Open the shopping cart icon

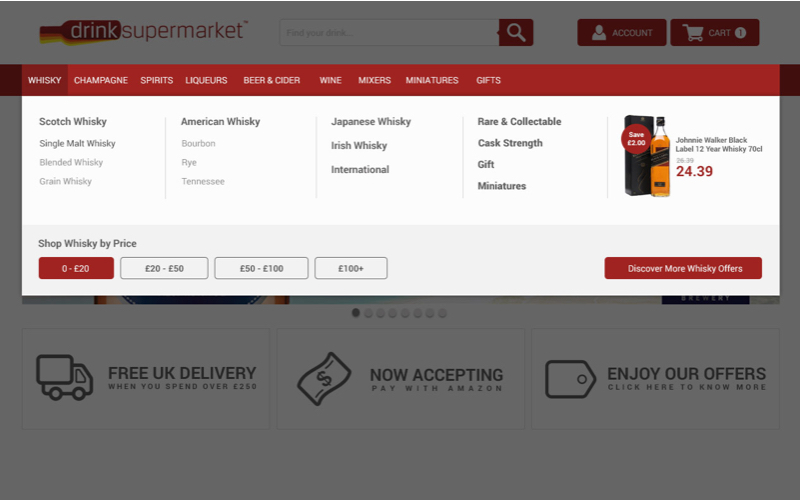693,33
